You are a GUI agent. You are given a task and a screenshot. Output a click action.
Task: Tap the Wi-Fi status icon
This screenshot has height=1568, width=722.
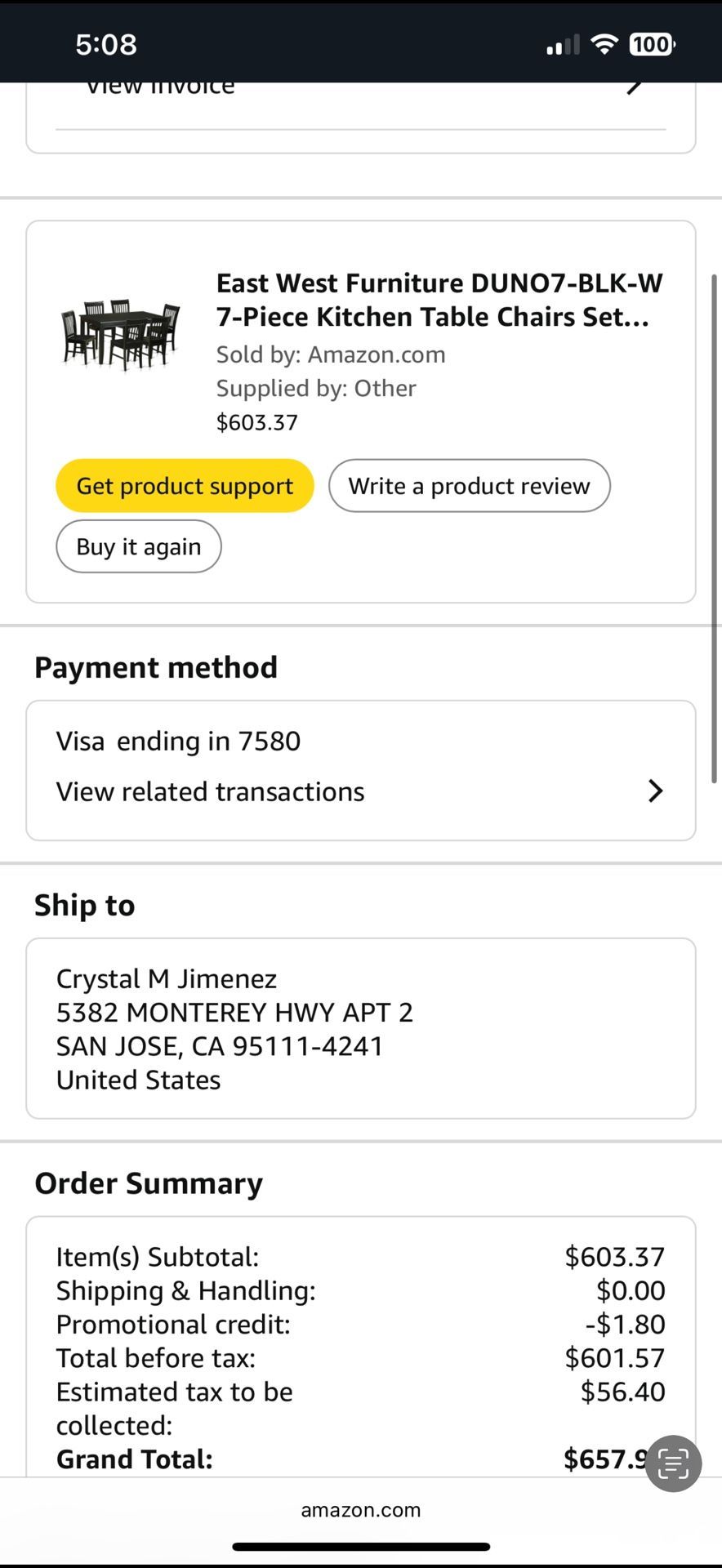(x=604, y=44)
